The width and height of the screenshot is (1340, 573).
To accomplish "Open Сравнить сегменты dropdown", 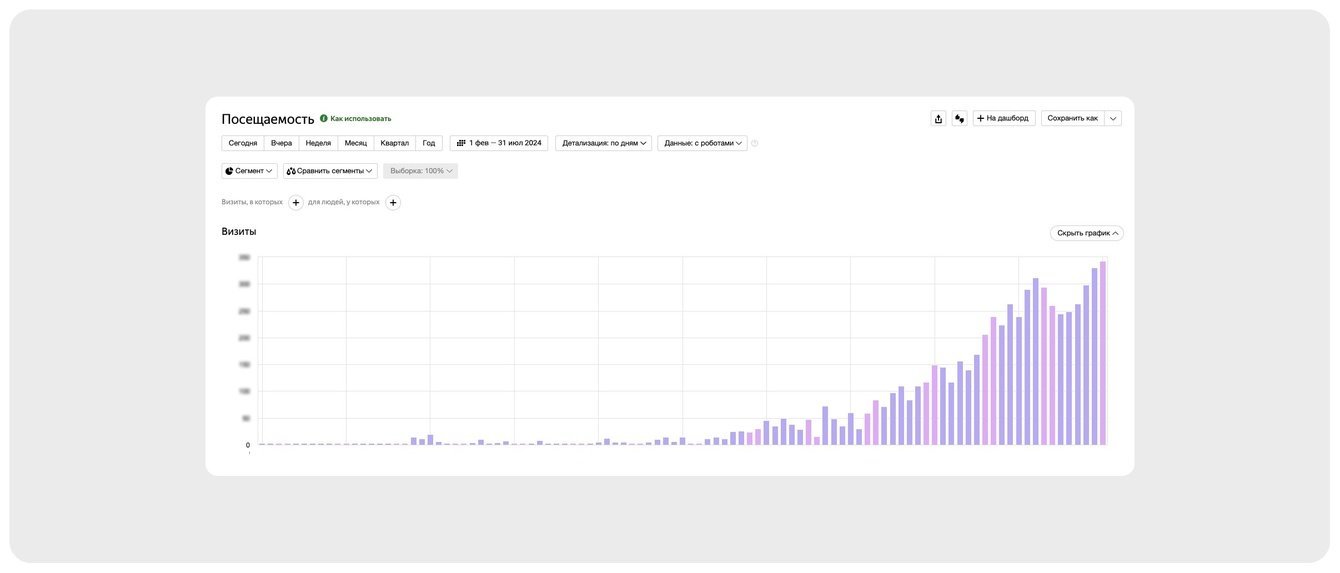I will coord(330,171).
